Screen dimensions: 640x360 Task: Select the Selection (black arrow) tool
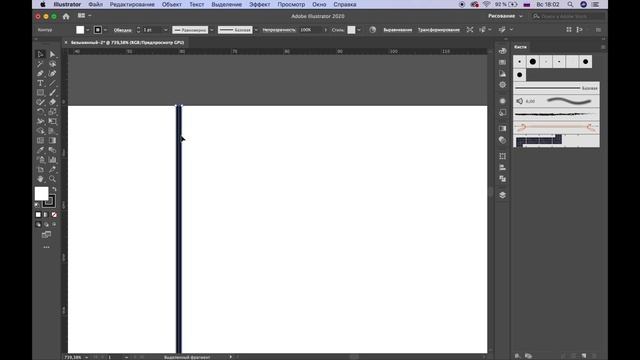40,54
